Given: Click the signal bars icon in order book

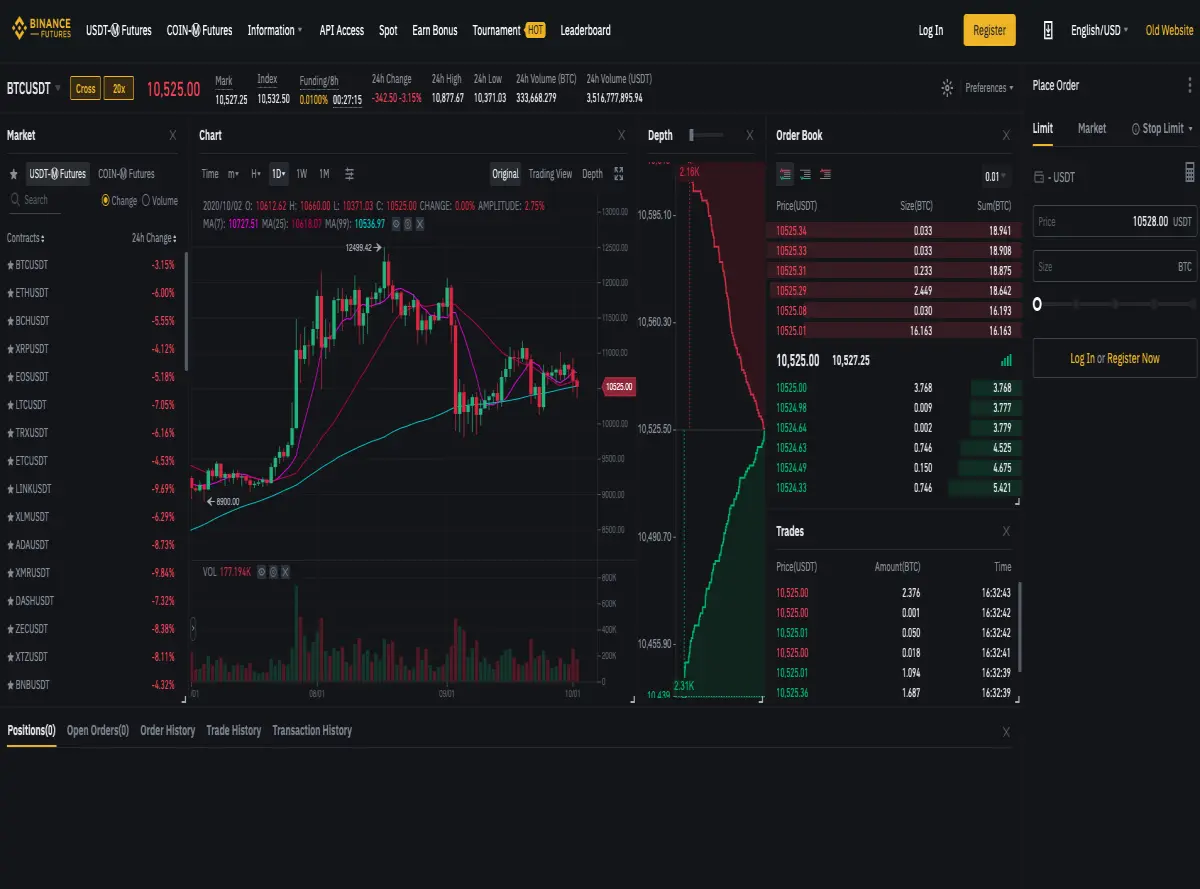Looking at the screenshot, I should point(1006,360).
